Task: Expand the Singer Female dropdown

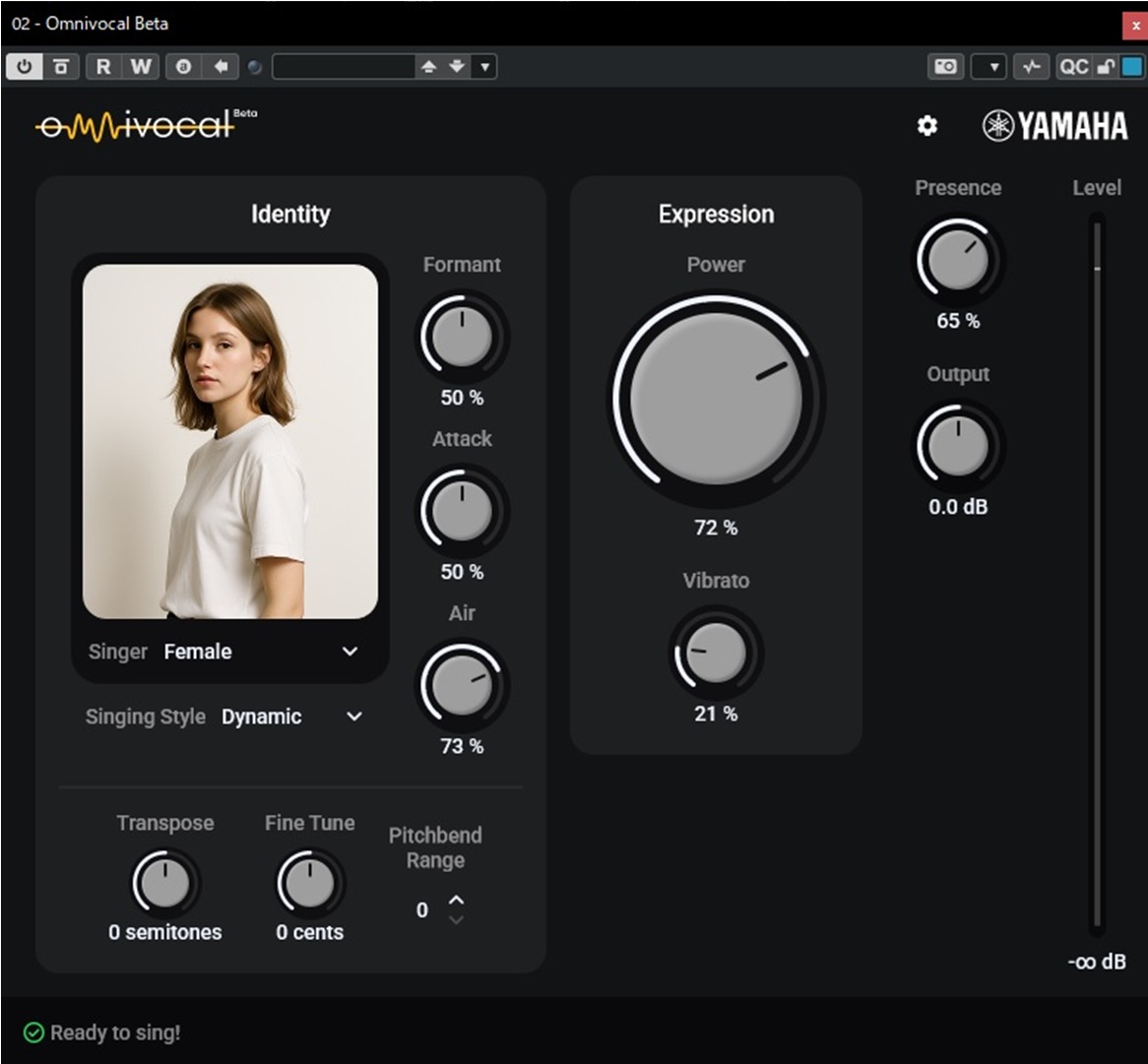Action: click(350, 652)
